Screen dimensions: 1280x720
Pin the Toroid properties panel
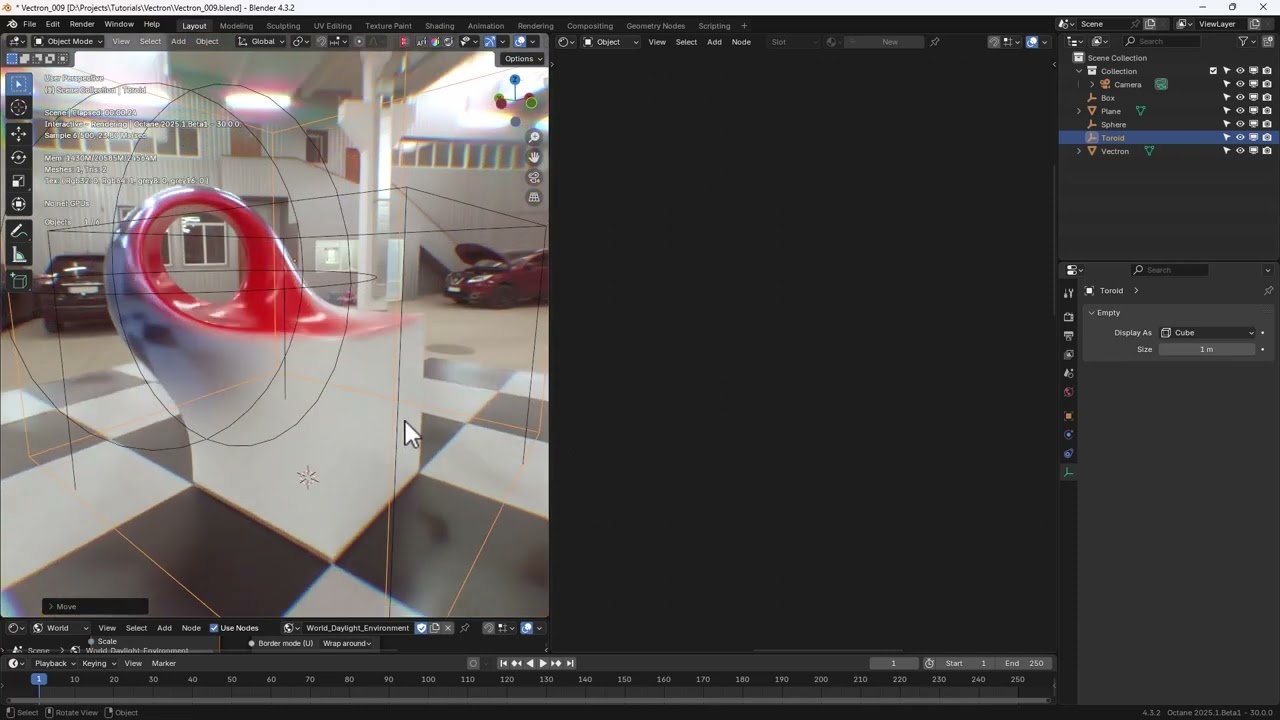tap(1268, 291)
